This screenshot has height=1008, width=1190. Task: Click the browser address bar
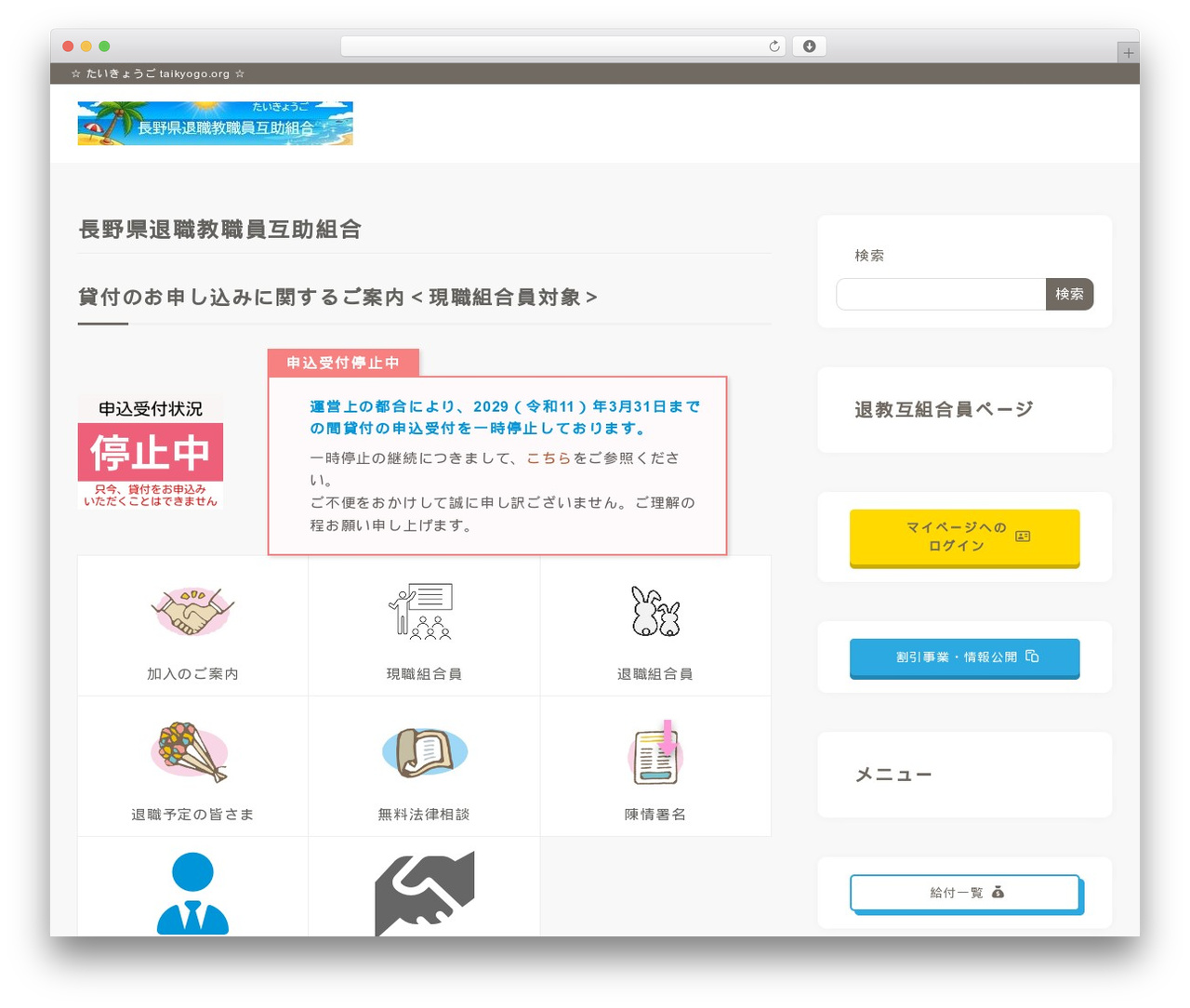click(x=562, y=46)
